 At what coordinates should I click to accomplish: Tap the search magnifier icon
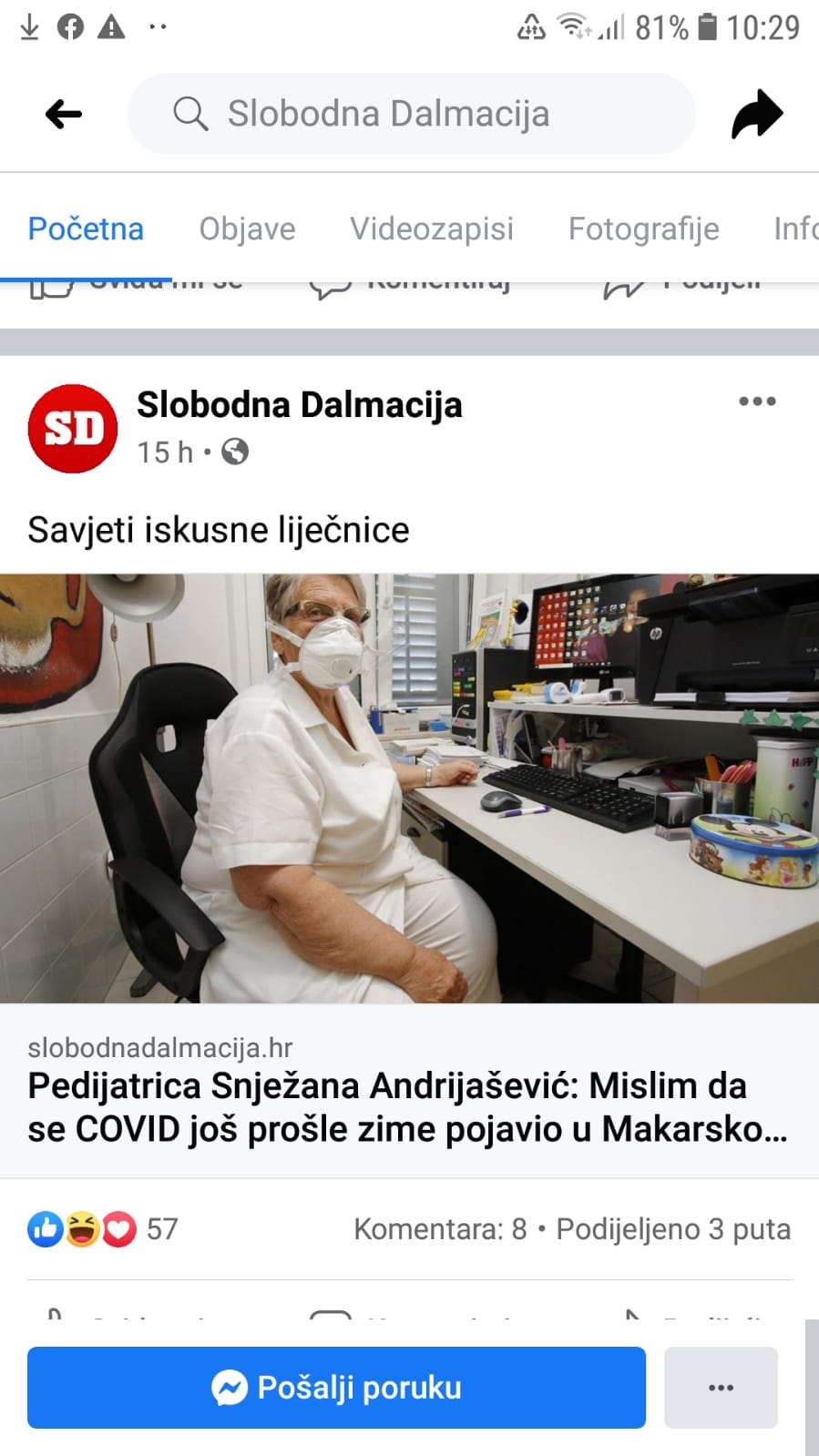coord(190,114)
